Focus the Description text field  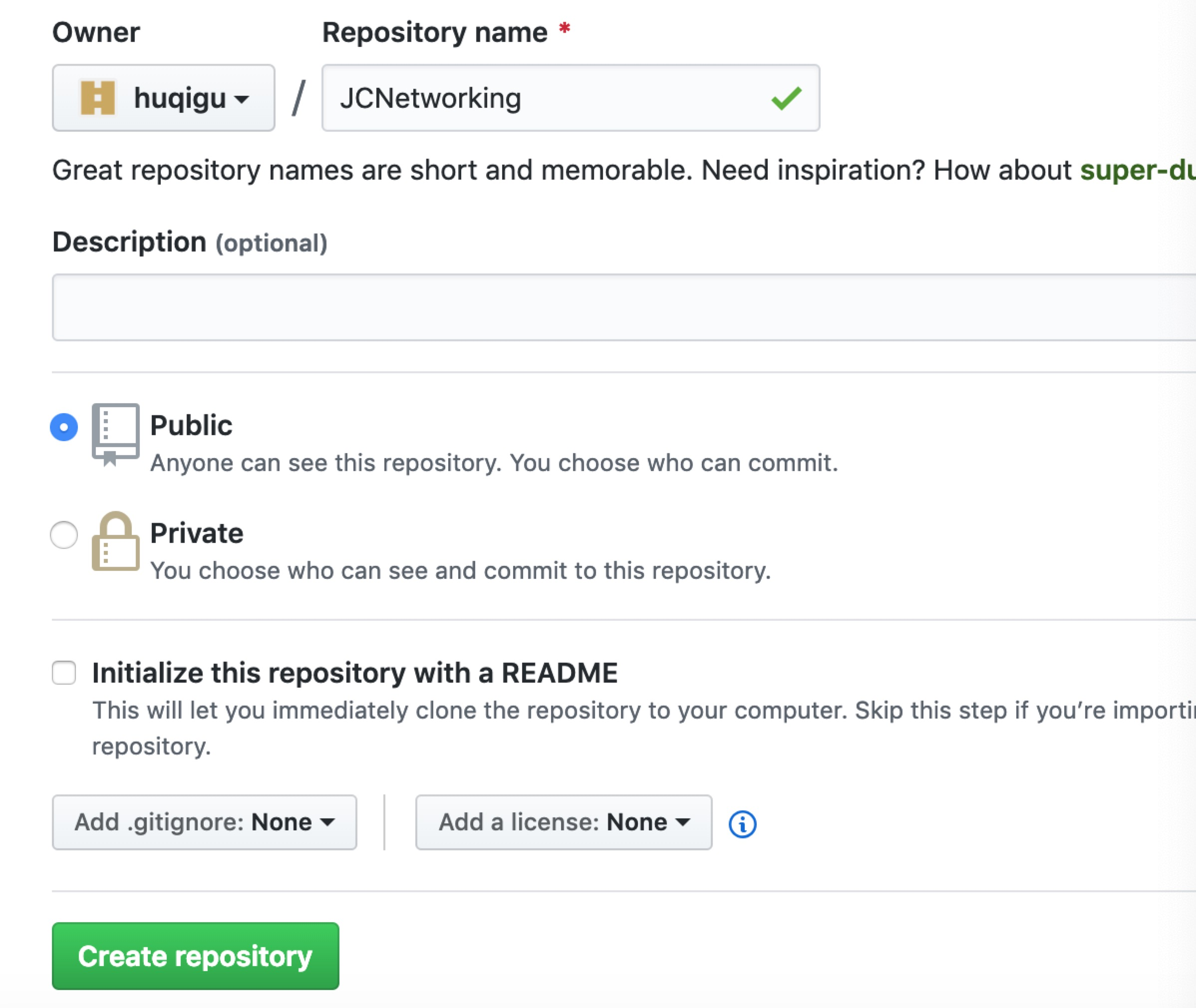[x=624, y=307]
